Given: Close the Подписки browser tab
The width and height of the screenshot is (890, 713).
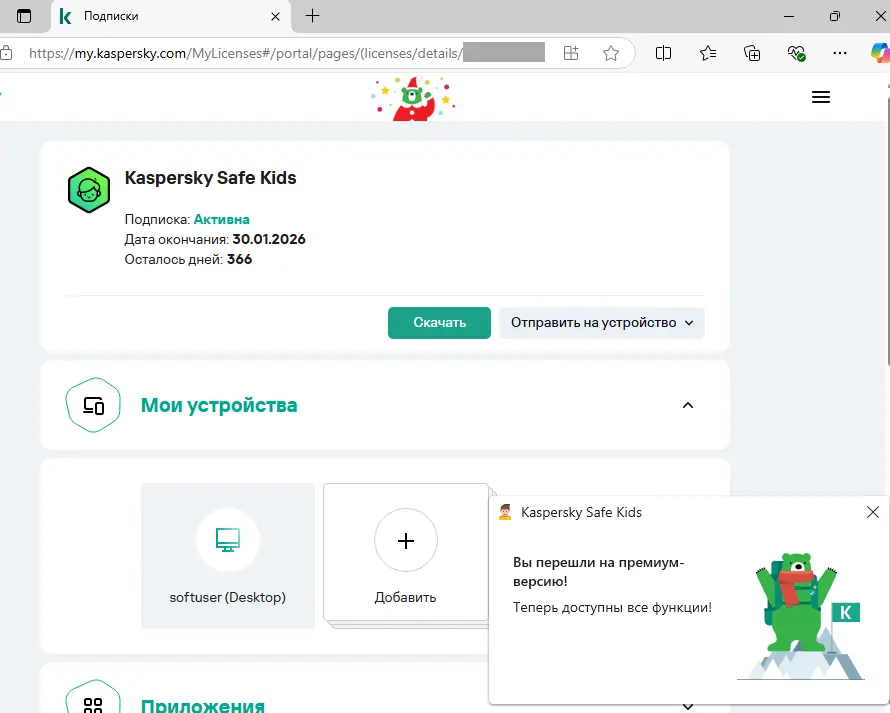Looking at the screenshot, I should pyautogui.click(x=275, y=16).
